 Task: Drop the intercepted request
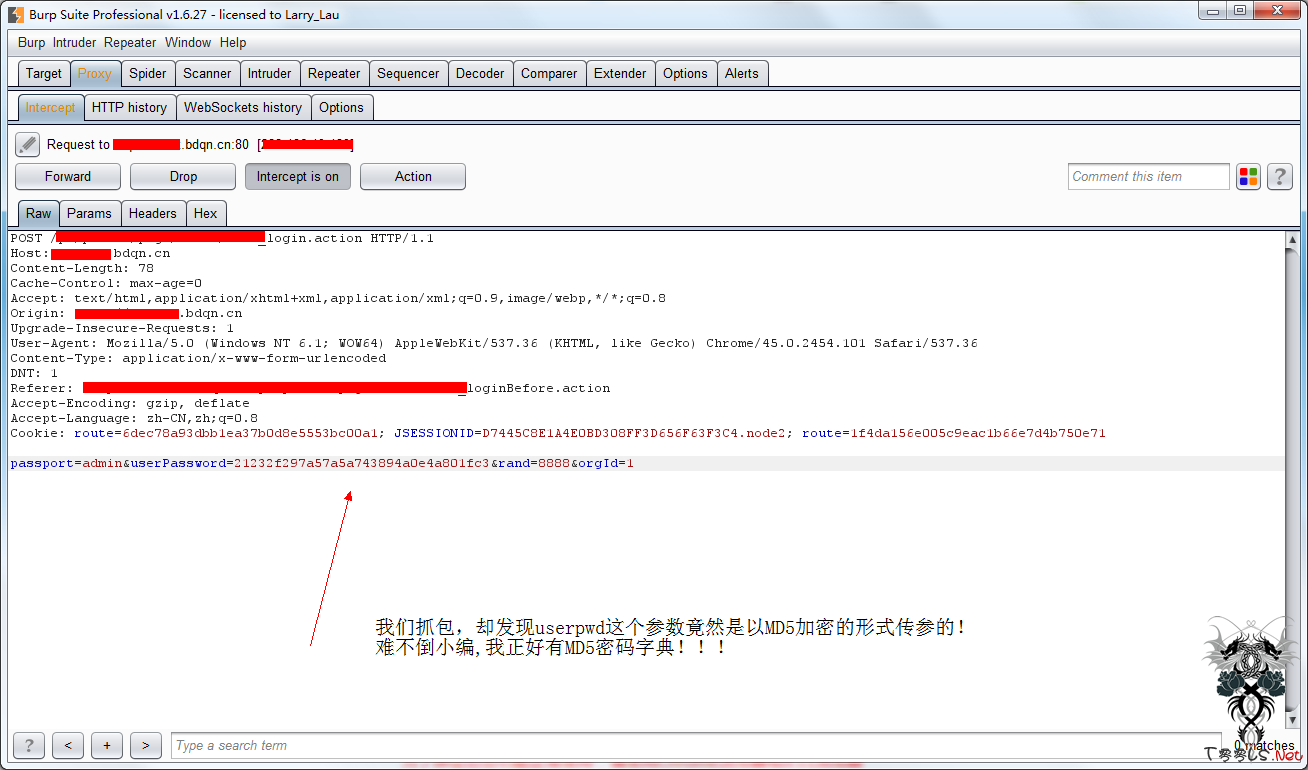183,177
